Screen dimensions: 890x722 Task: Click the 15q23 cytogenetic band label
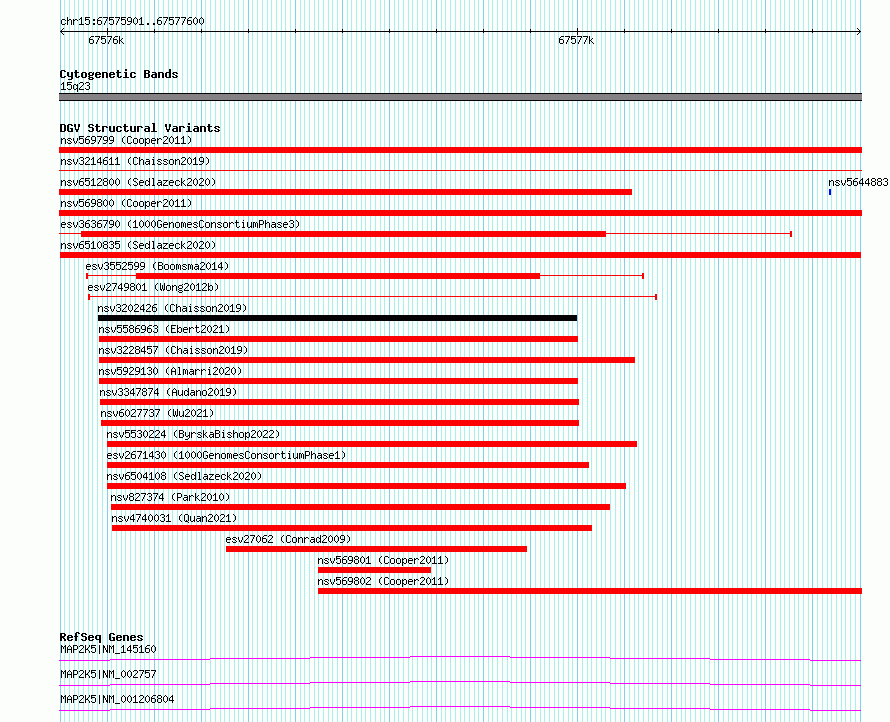[75, 86]
